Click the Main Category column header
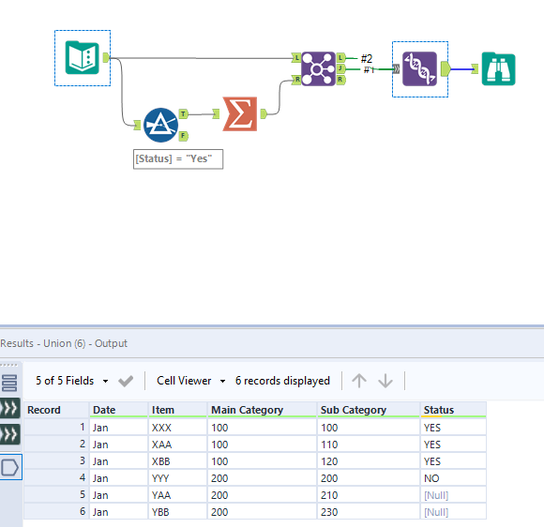Screen dimensions: 544x527 tap(262, 410)
